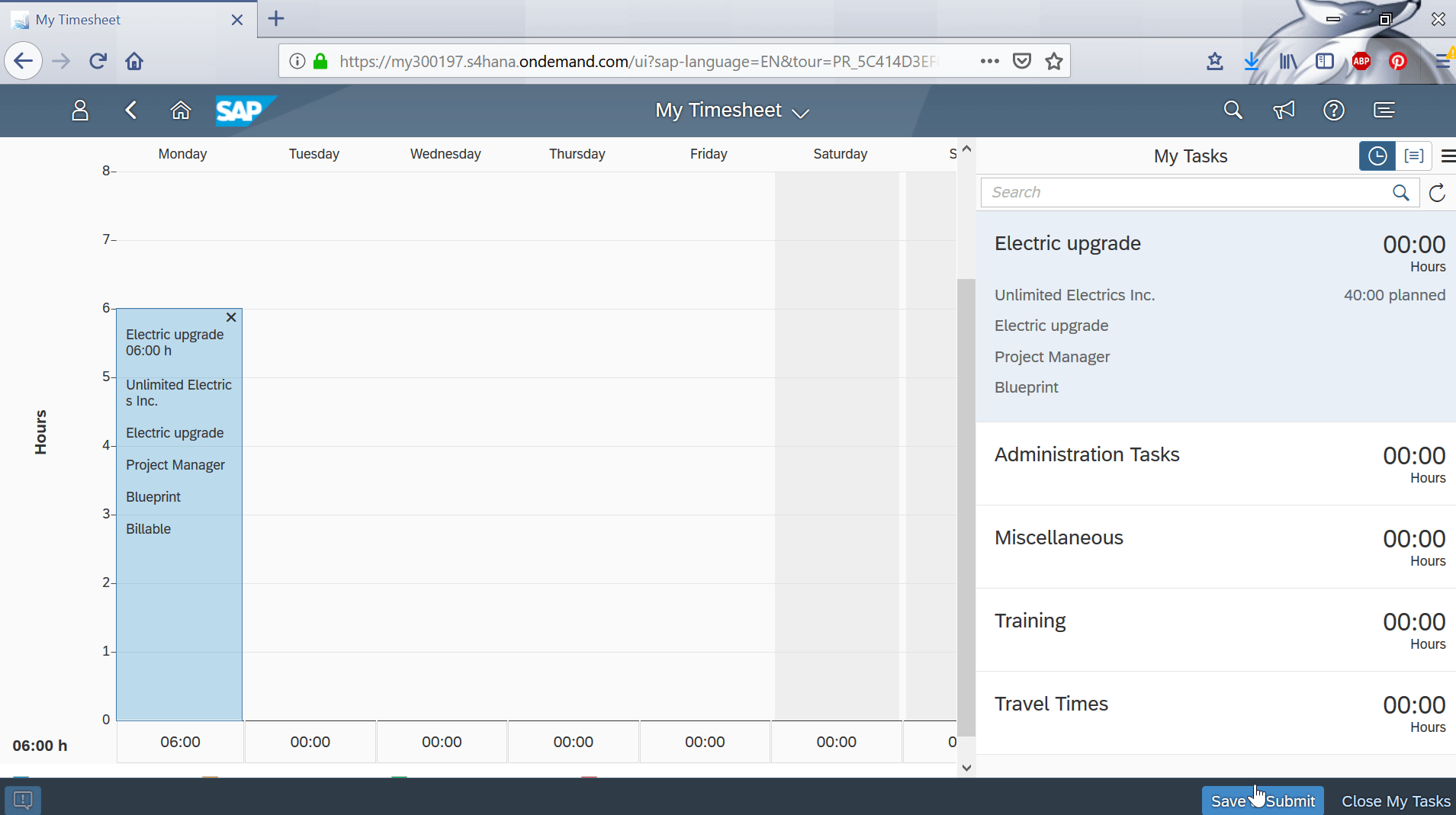Check the checkbox below the Monday column
This screenshot has width=1456, height=815.
pos(211,779)
